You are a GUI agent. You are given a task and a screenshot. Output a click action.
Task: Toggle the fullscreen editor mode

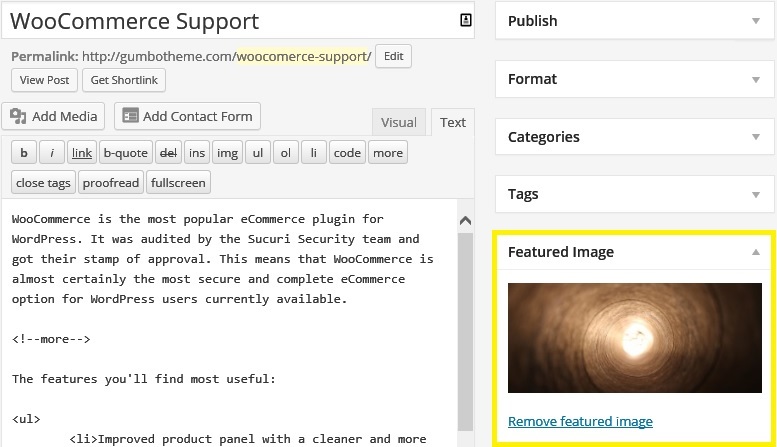[x=178, y=182]
